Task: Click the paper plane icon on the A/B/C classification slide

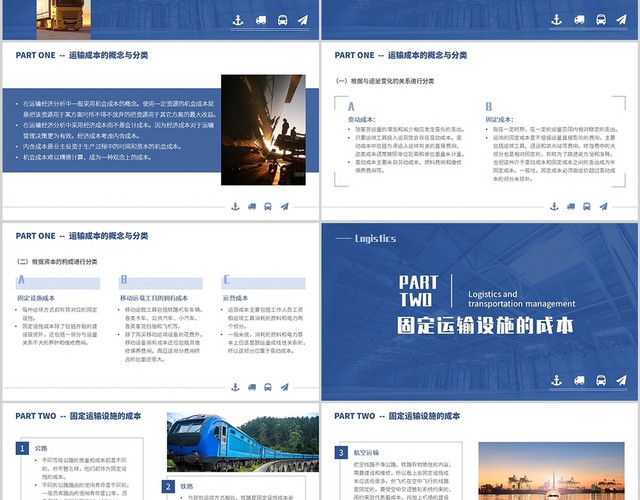Action: click(284, 387)
